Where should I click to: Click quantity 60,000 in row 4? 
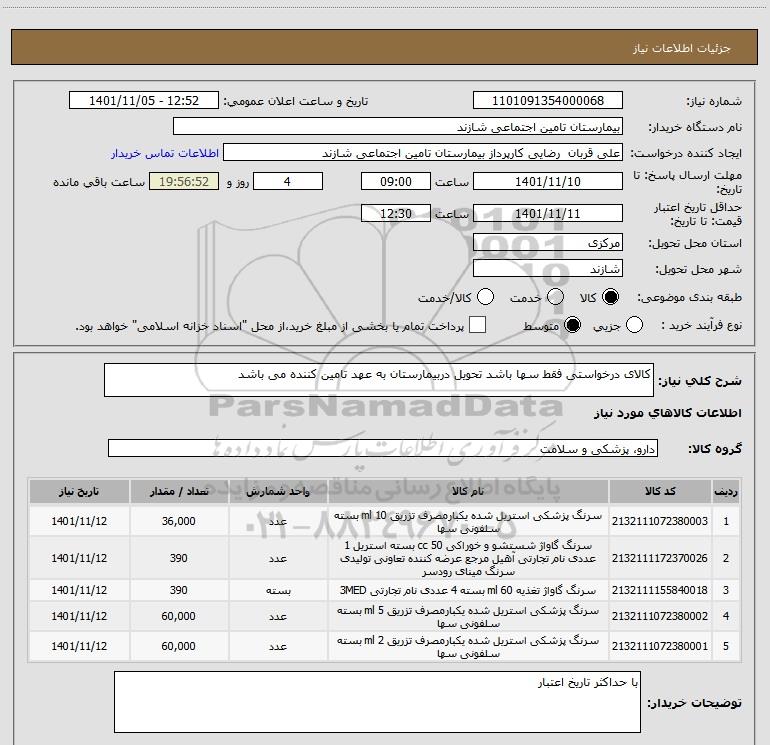179,616
